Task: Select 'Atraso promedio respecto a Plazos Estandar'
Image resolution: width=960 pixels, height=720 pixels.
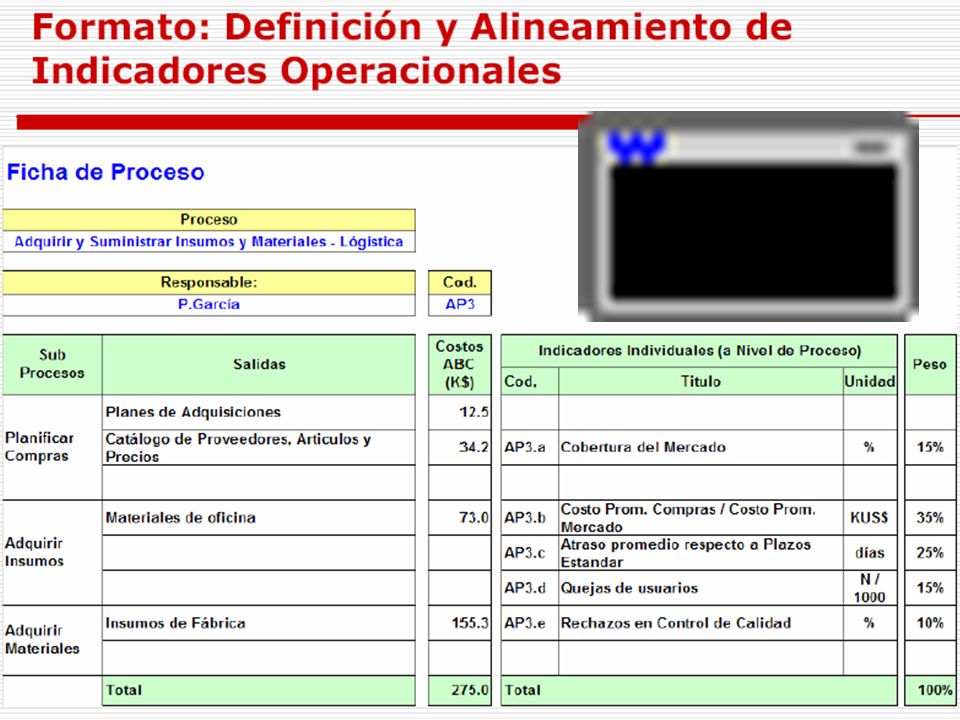Action: click(701, 553)
